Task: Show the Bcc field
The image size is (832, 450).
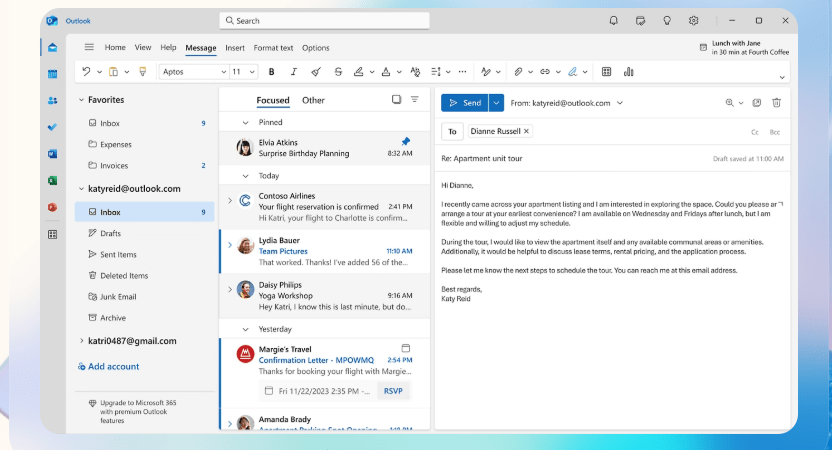Action: coord(775,132)
